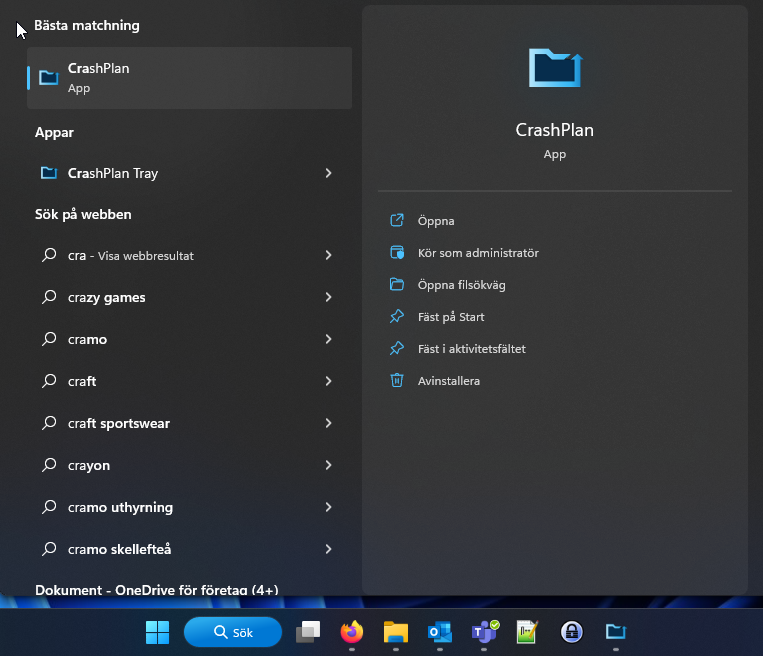
Task: Click the 'Dokument - OneDrive för företag (4+)' heading
Action: click(x=157, y=590)
